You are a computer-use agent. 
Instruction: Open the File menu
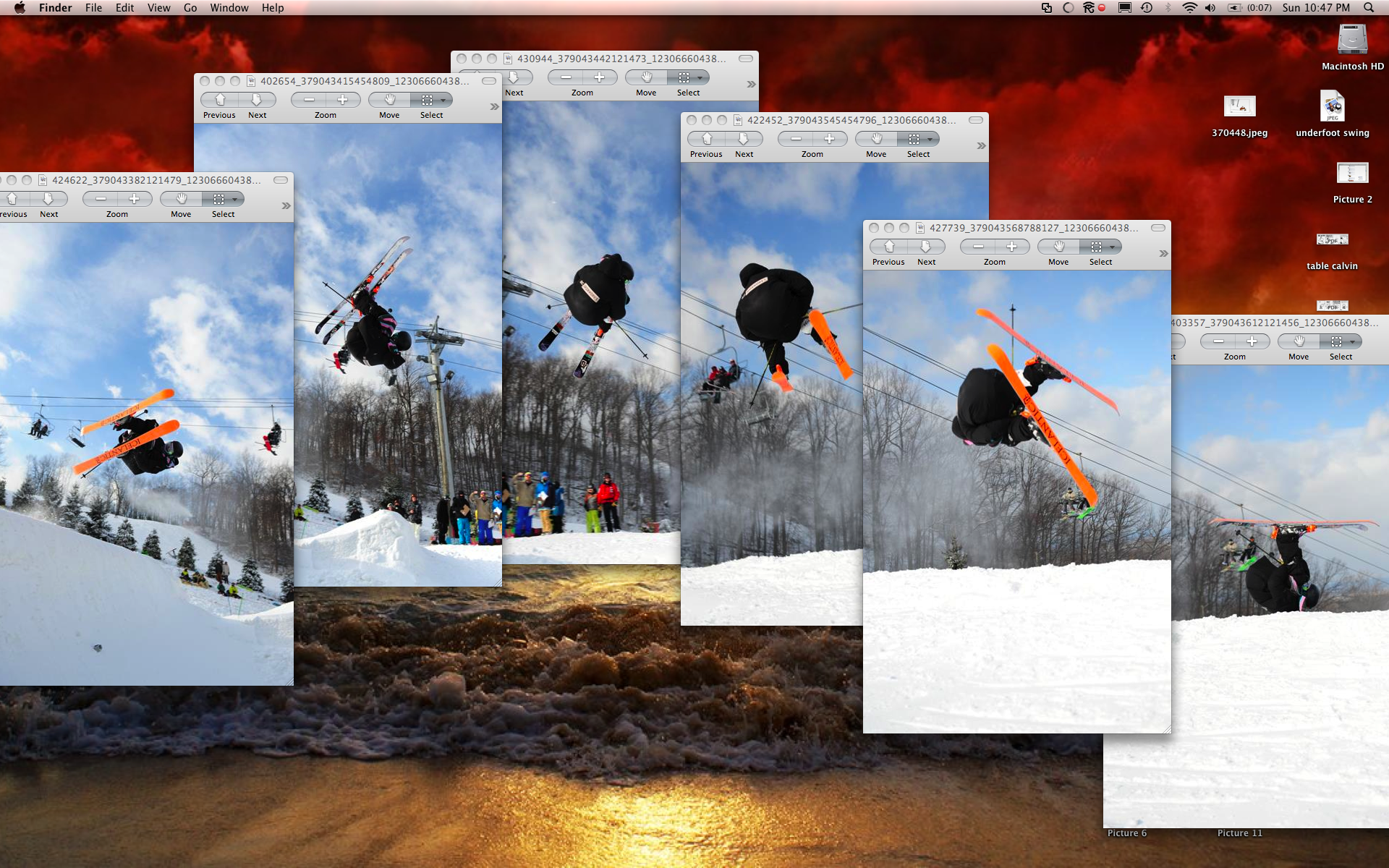click(93, 7)
